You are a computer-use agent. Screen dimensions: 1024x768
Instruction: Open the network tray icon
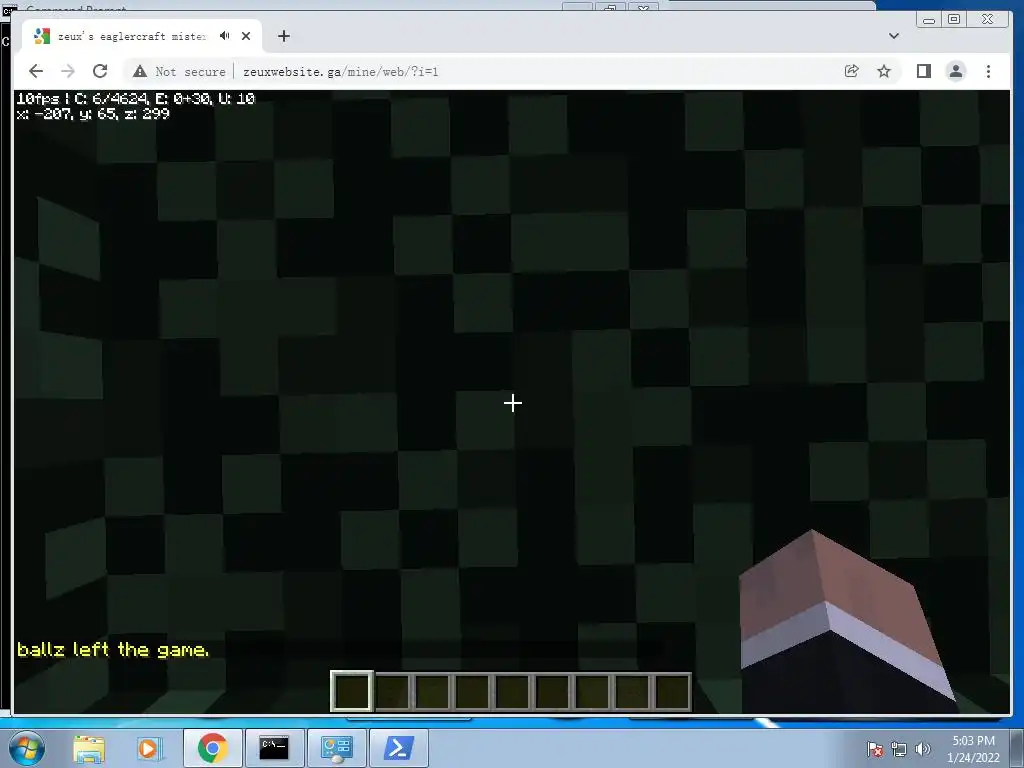(899, 749)
